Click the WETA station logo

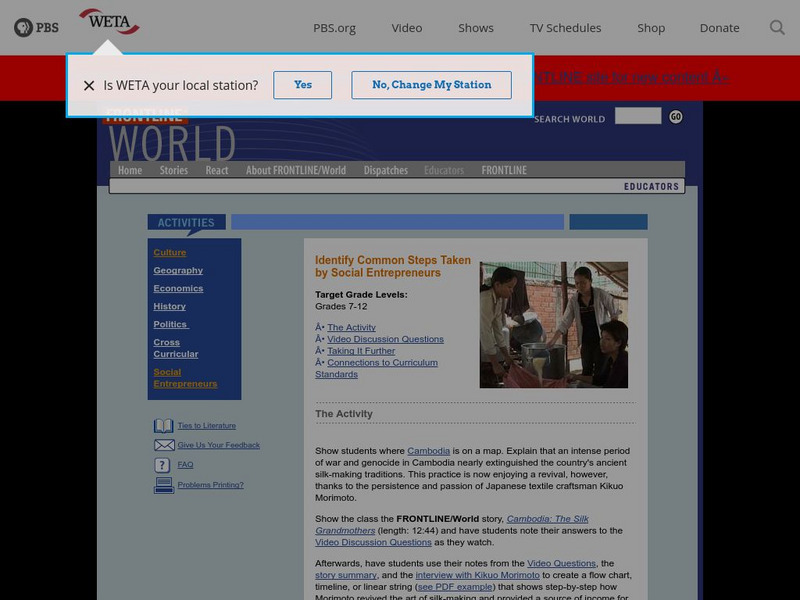tap(109, 21)
